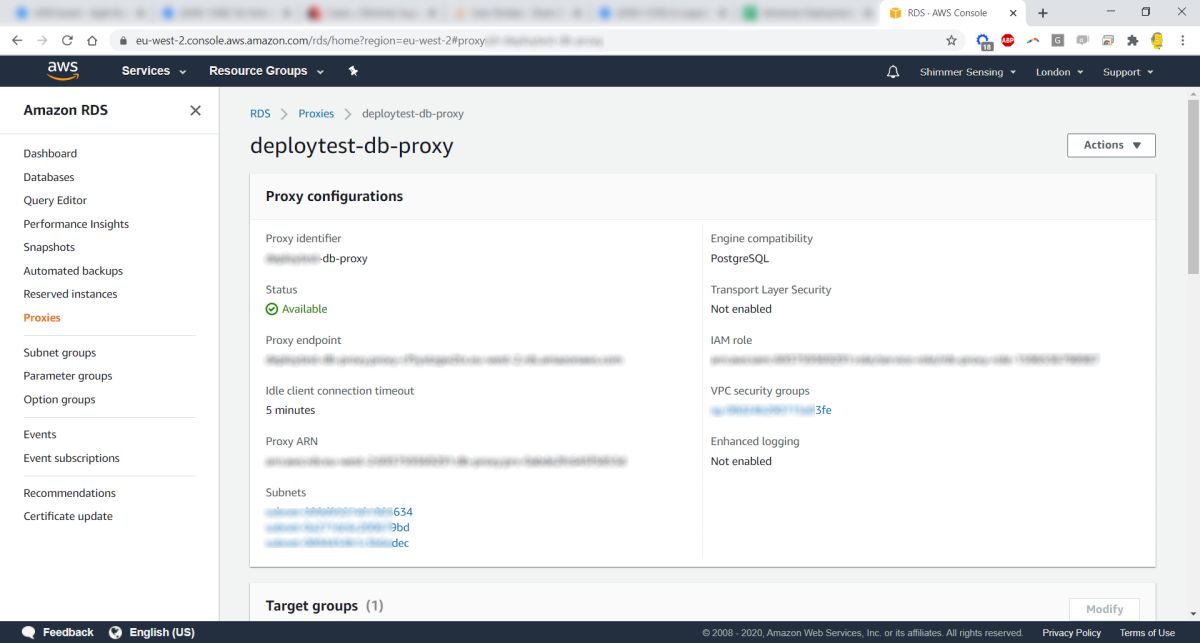View Events in sidebar

pyautogui.click(x=40, y=435)
